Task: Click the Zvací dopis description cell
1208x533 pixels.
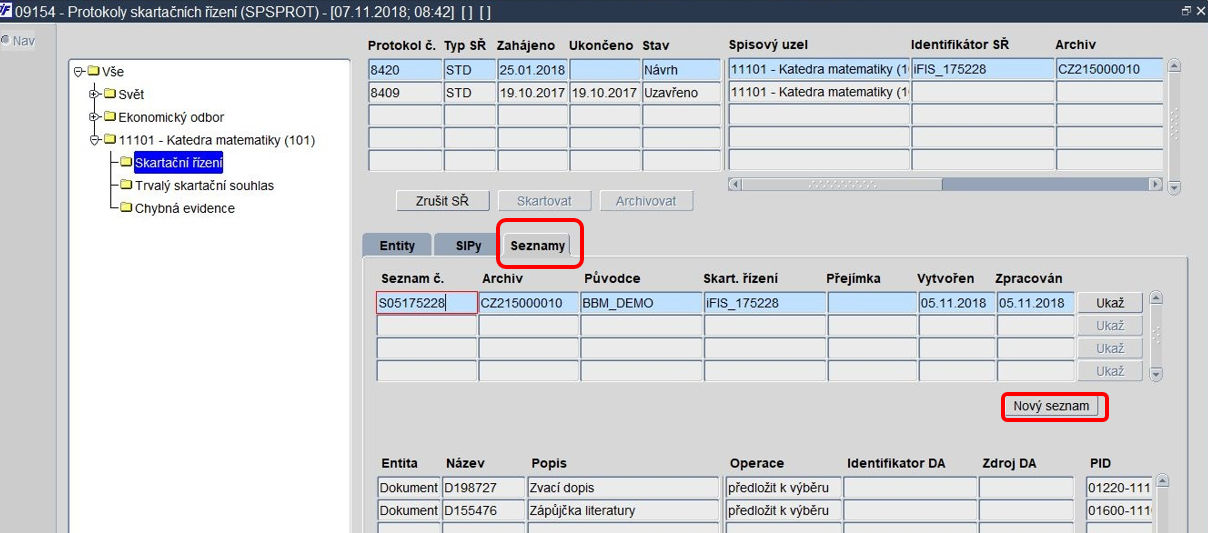Action: [623, 488]
